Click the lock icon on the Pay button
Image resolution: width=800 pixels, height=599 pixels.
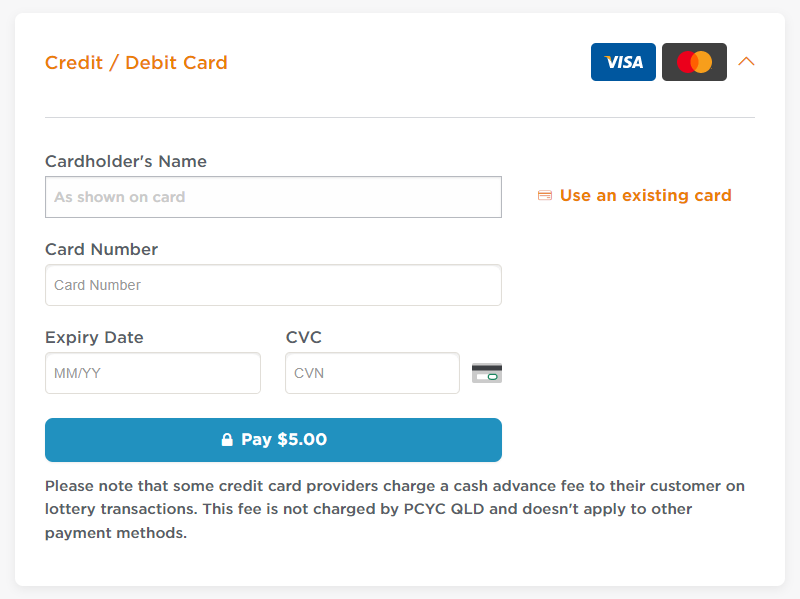coord(228,440)
